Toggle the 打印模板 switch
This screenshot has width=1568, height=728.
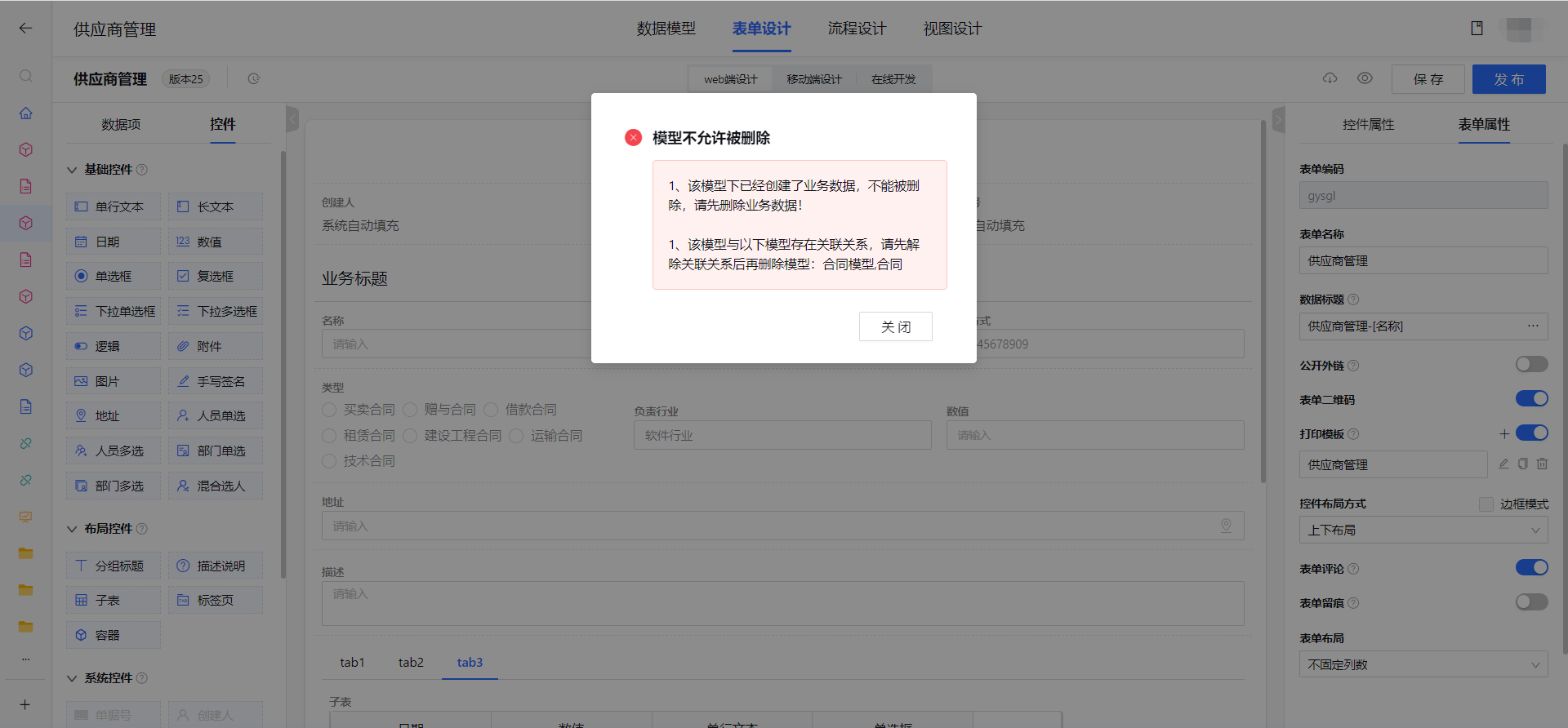[1532, 433]
